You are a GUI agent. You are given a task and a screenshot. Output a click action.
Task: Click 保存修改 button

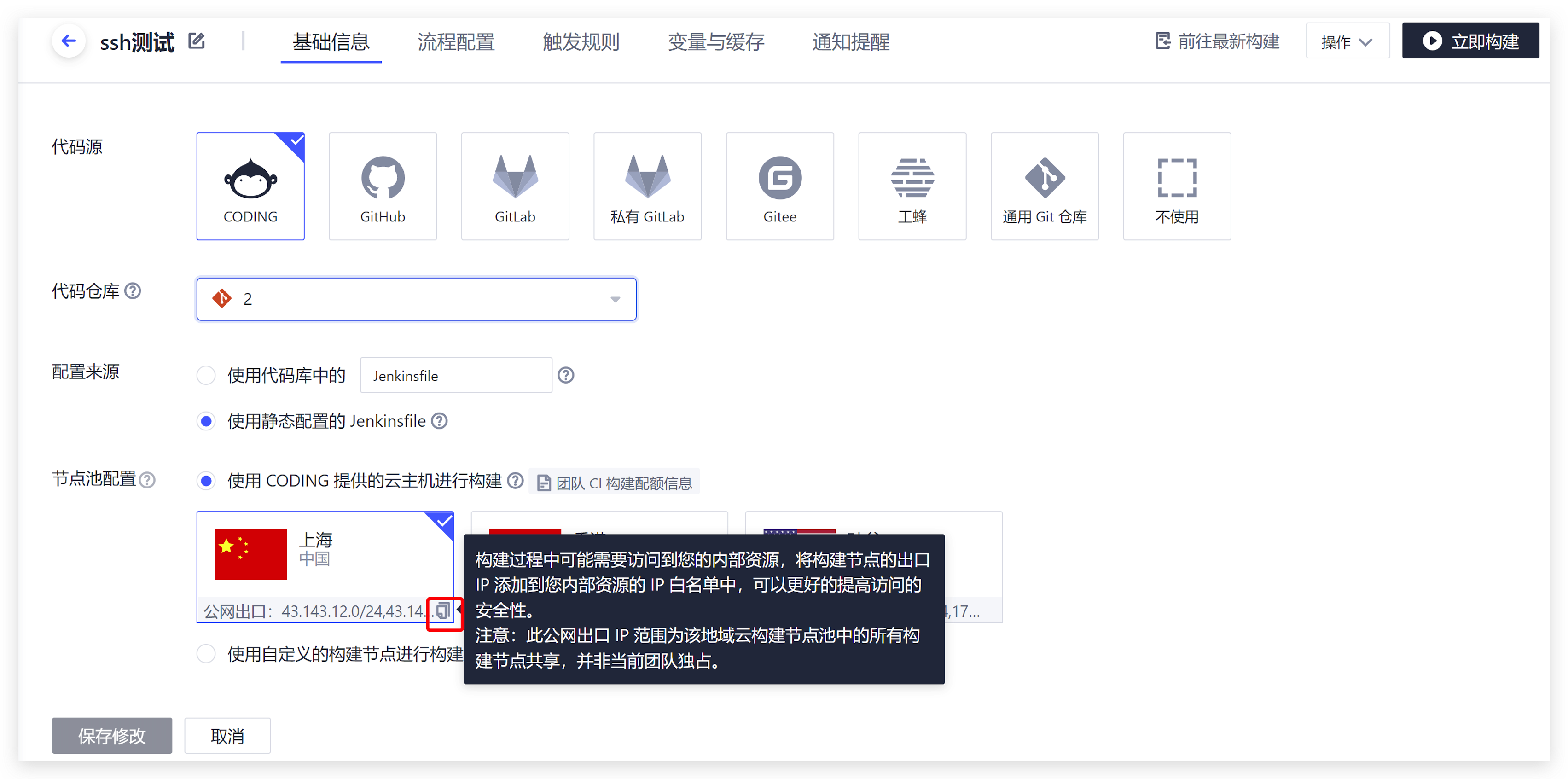[112, 735]
